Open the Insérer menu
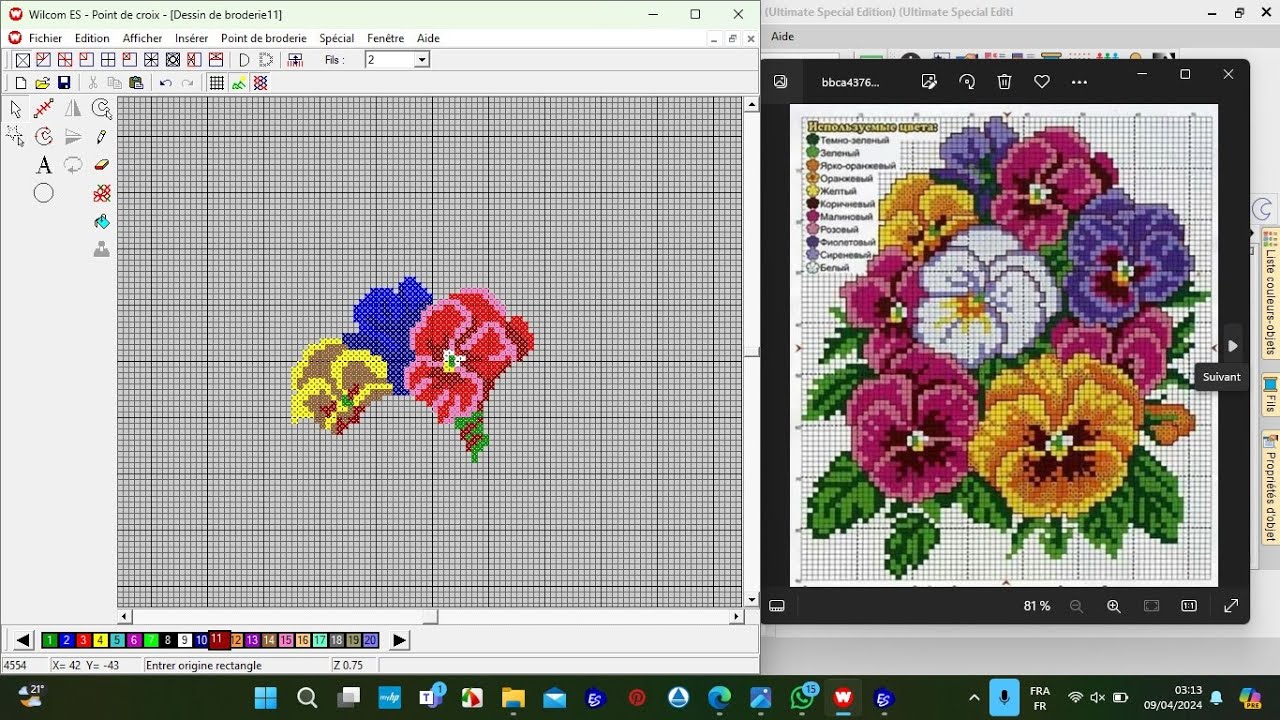 click(x=192, y=38)
